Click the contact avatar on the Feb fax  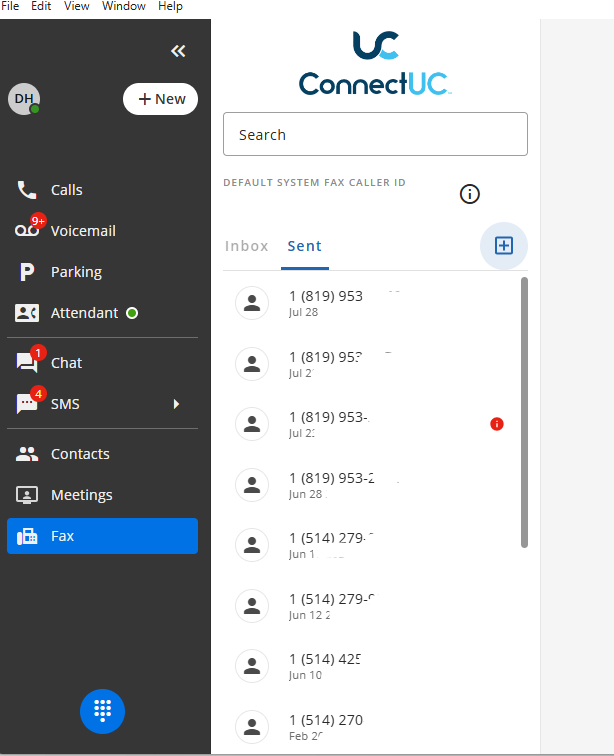coord(252,727)
